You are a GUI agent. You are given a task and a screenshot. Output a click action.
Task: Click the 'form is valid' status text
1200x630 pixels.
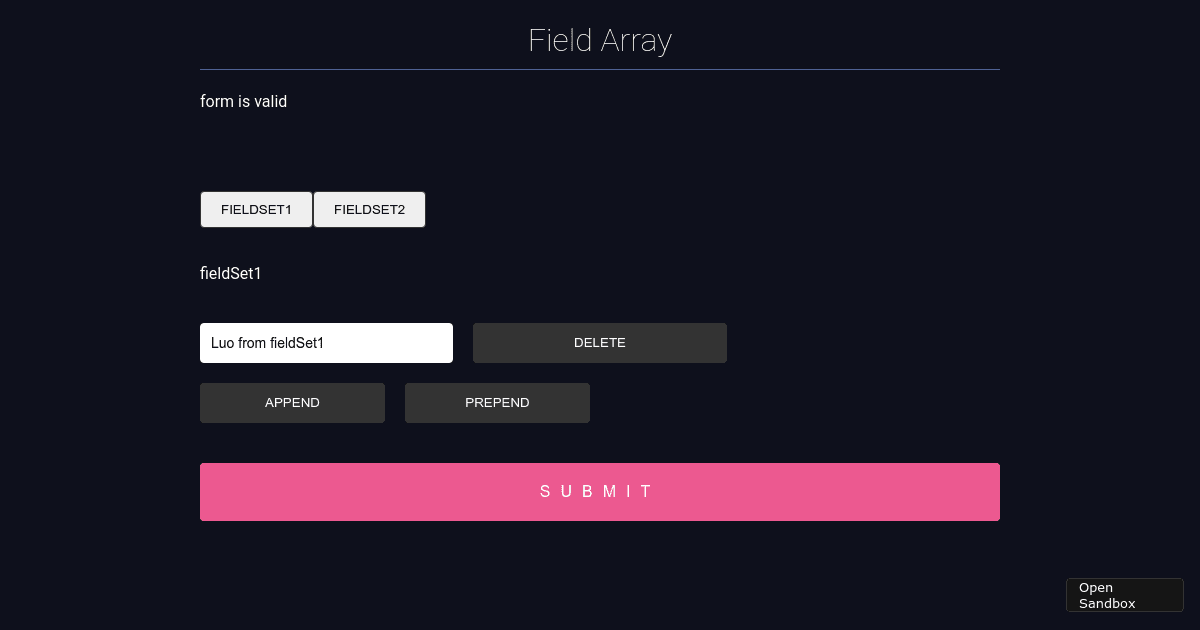coord(243,101)
